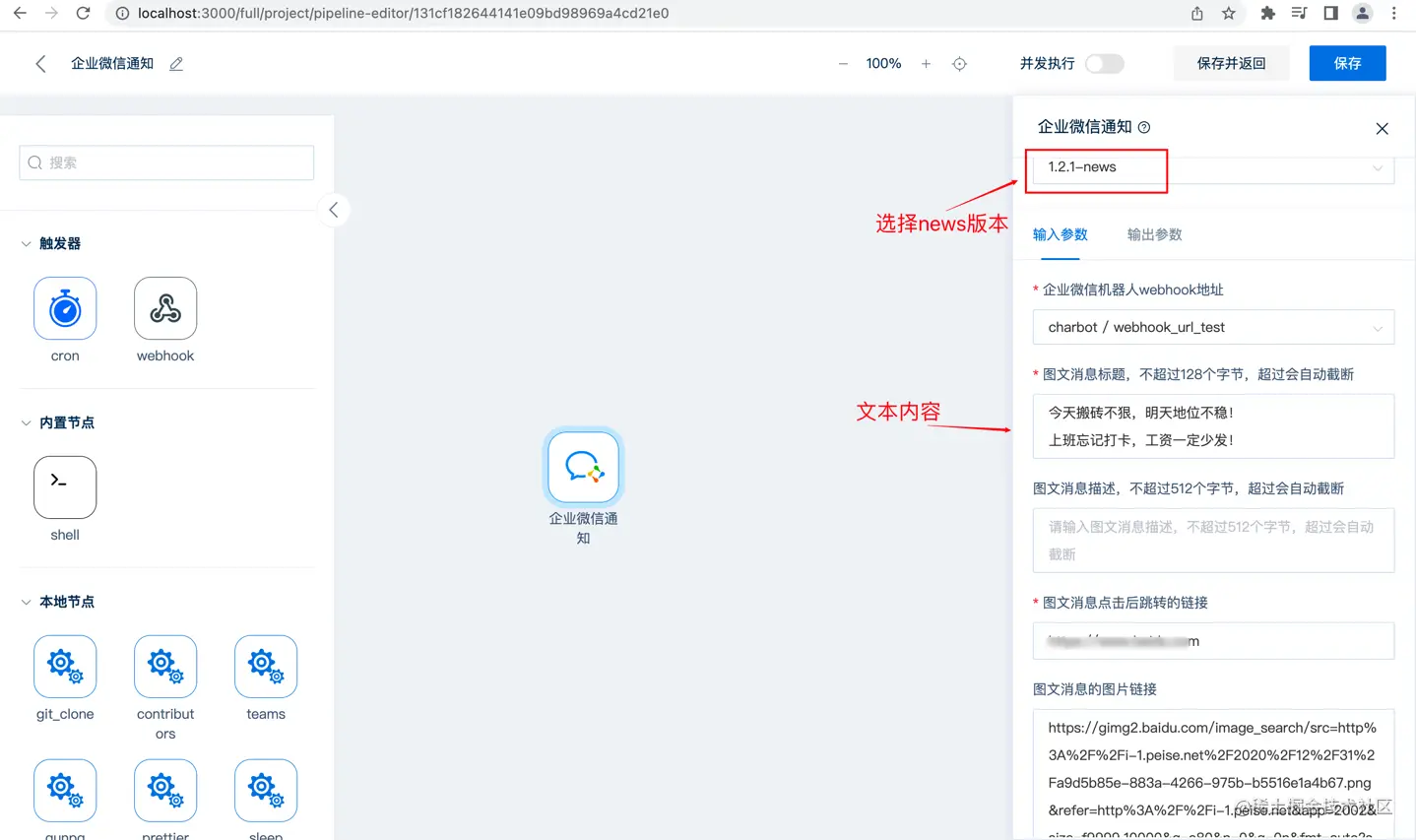Open the 1.2.1-news version dropdown
The height and width of the screenshot is (840, 1416).
[x=1213, y=167]
